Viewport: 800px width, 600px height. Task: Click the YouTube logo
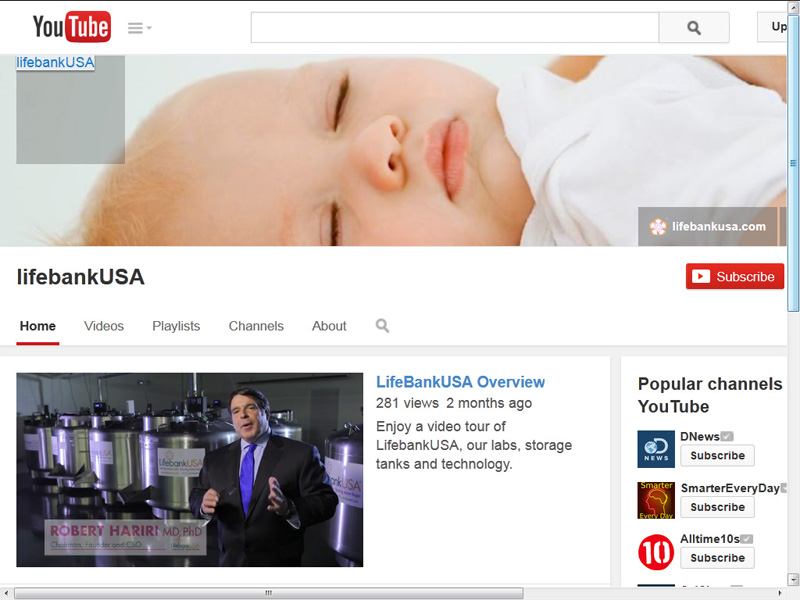71,27
